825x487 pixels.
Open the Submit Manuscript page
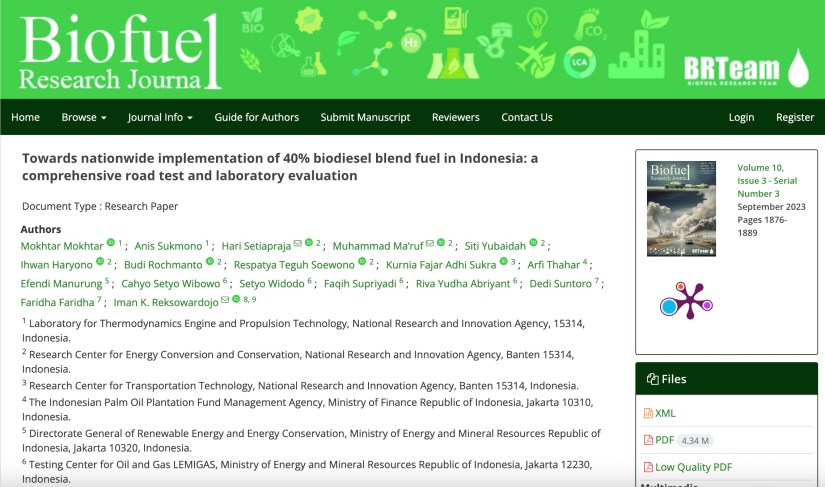[x=365, y=117]
